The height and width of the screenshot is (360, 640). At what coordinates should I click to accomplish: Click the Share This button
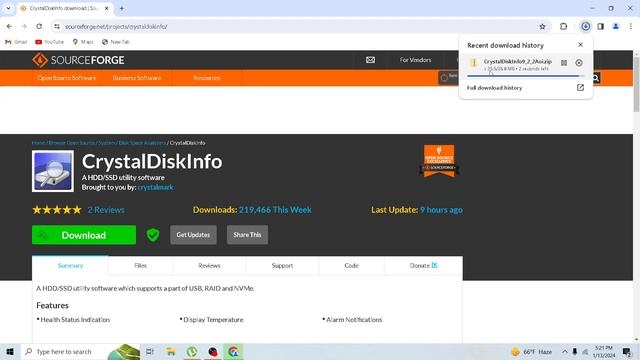pos(247,235)
